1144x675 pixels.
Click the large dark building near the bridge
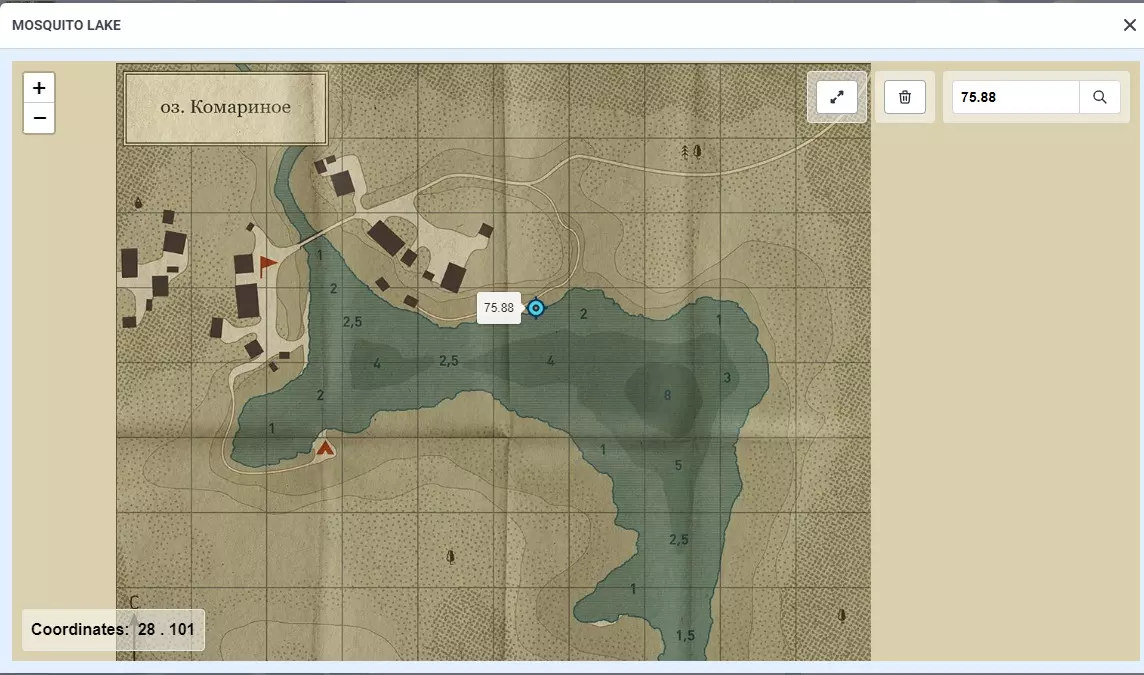pyautogui.click(x=385, y=238)
